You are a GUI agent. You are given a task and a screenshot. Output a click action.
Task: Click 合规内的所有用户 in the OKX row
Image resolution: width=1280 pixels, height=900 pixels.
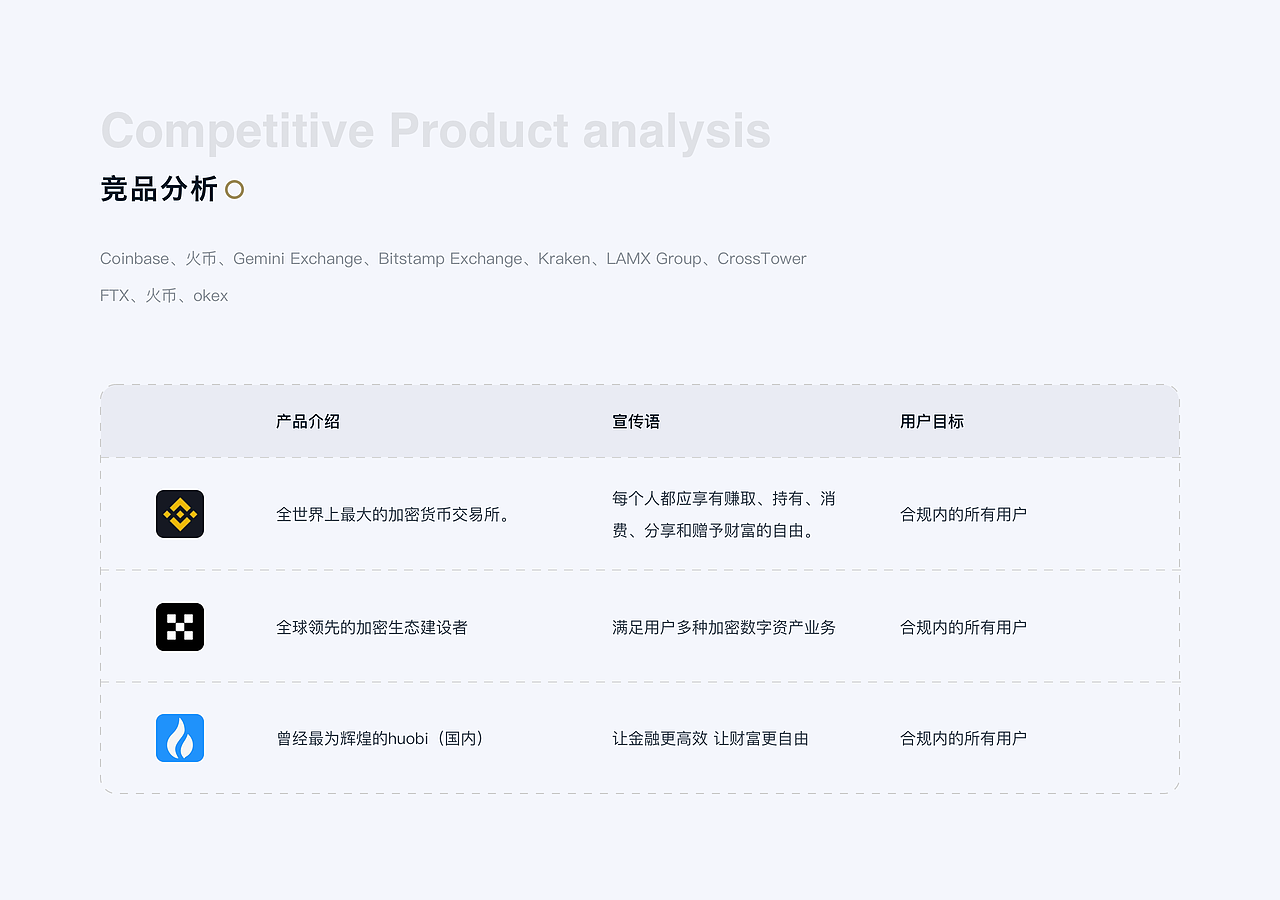pos(963,627)
